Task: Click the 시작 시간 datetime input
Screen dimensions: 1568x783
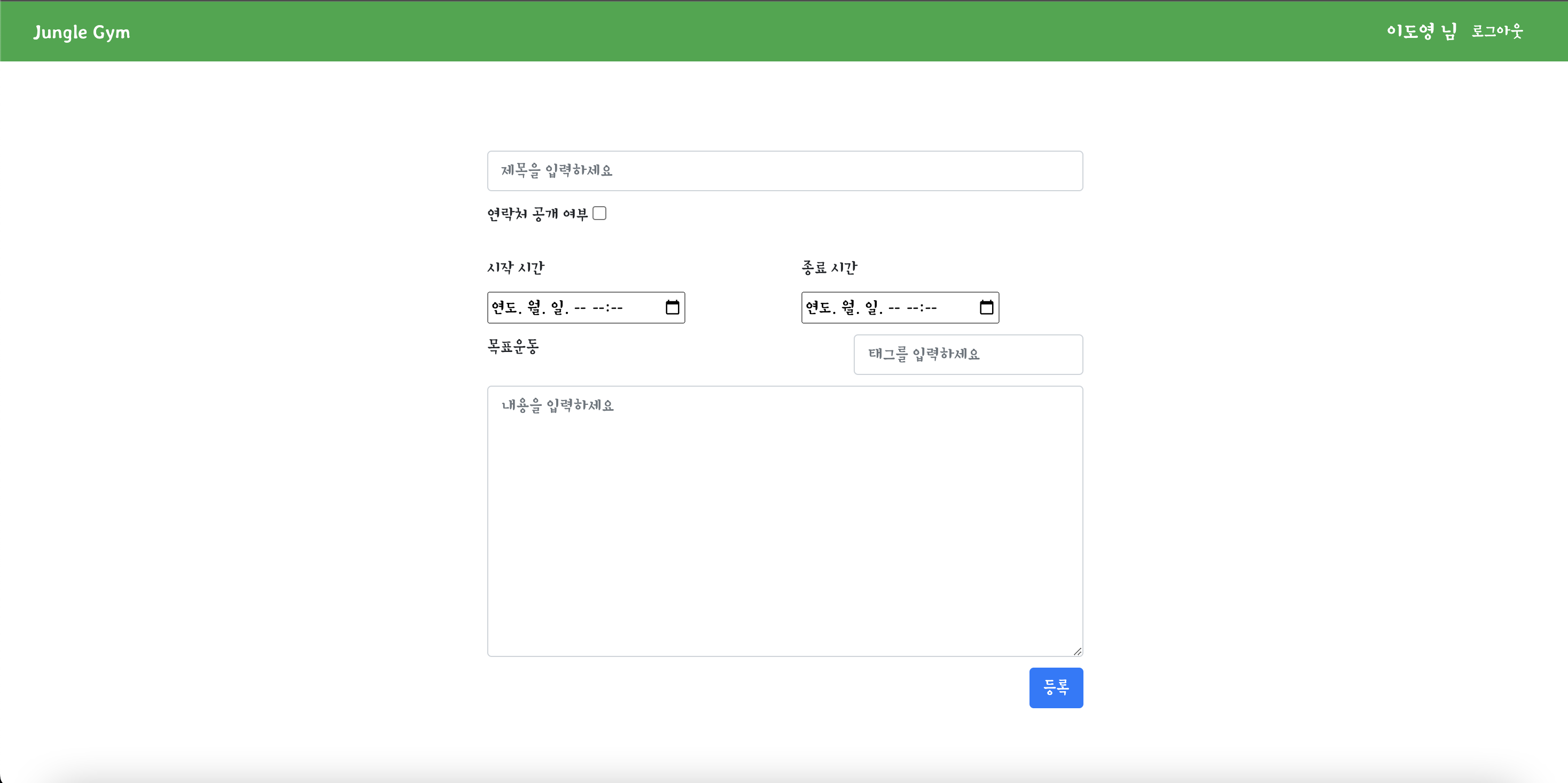Action: tap(586, 307)
